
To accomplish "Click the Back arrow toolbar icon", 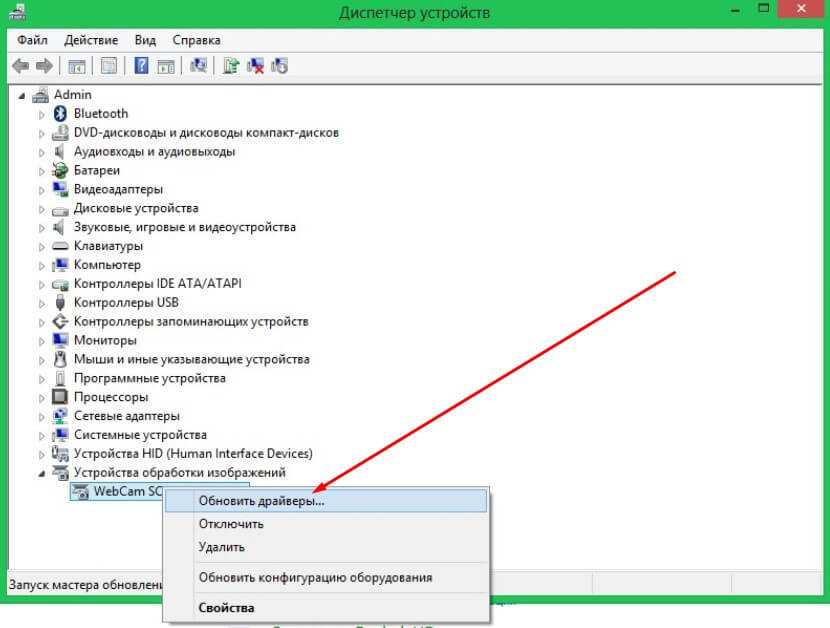I will 20,66.
